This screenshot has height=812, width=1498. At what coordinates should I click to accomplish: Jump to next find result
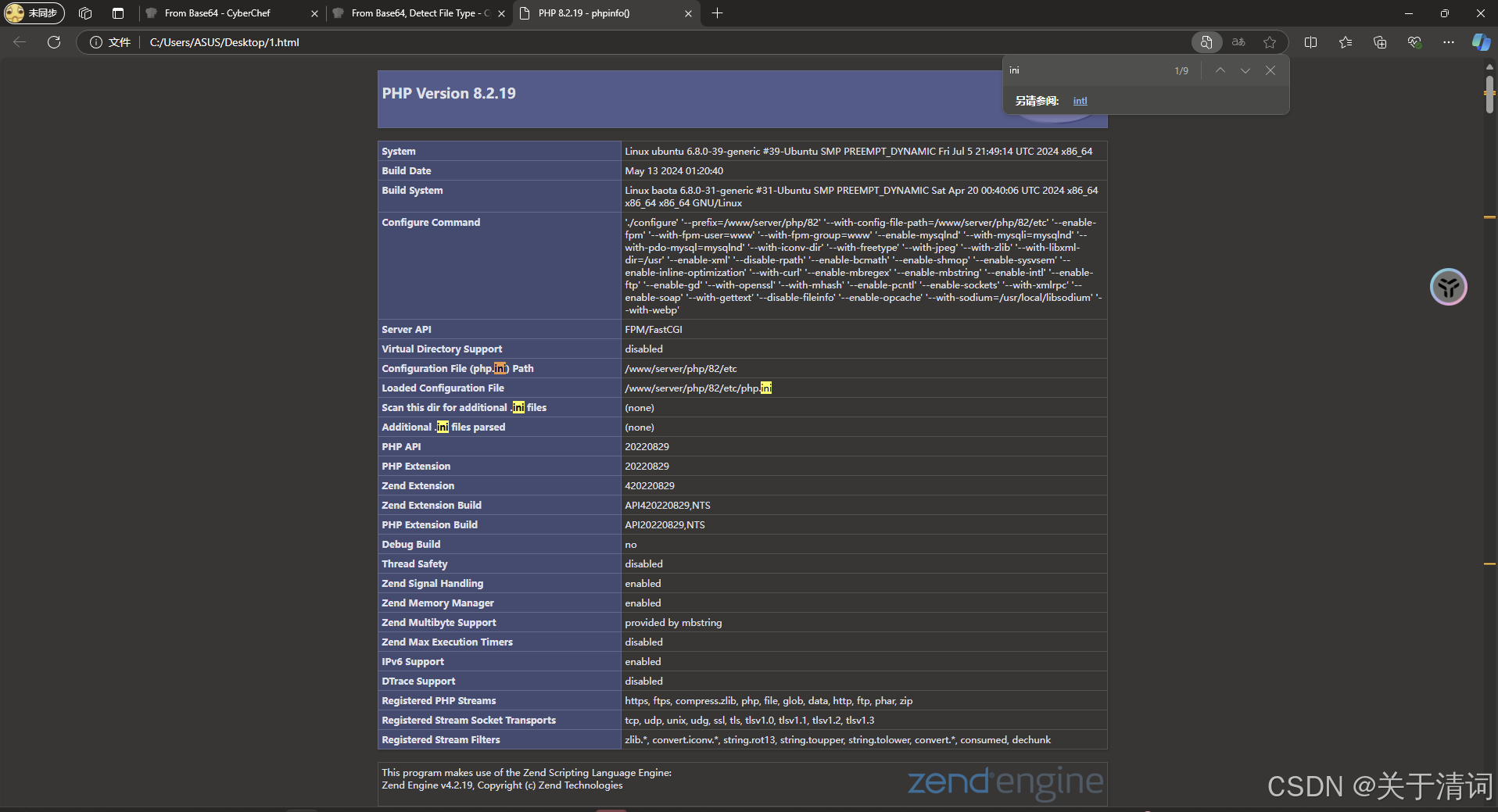point(1245,70)
